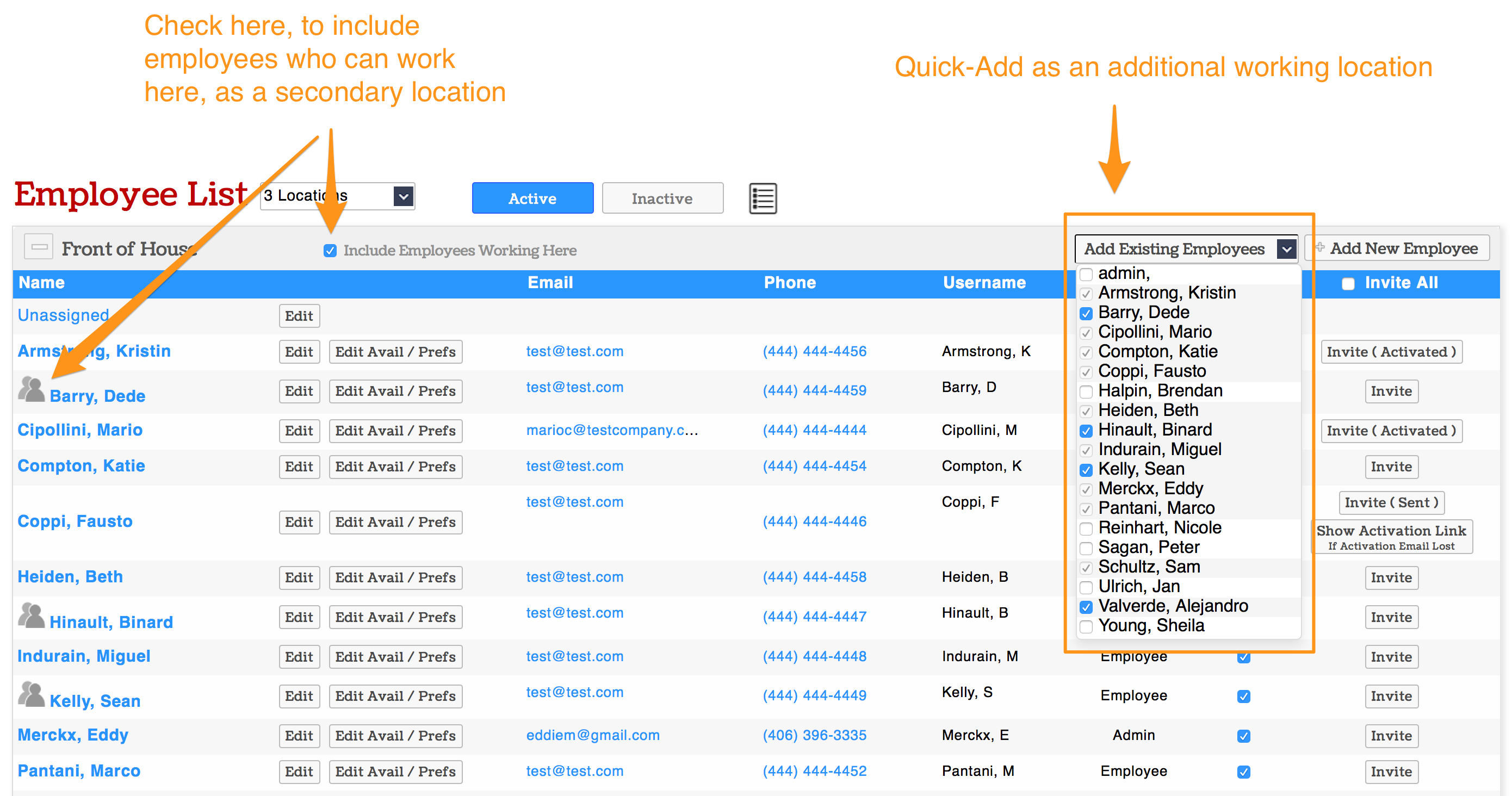Click the people icon next to Barry, Dede

31,389
